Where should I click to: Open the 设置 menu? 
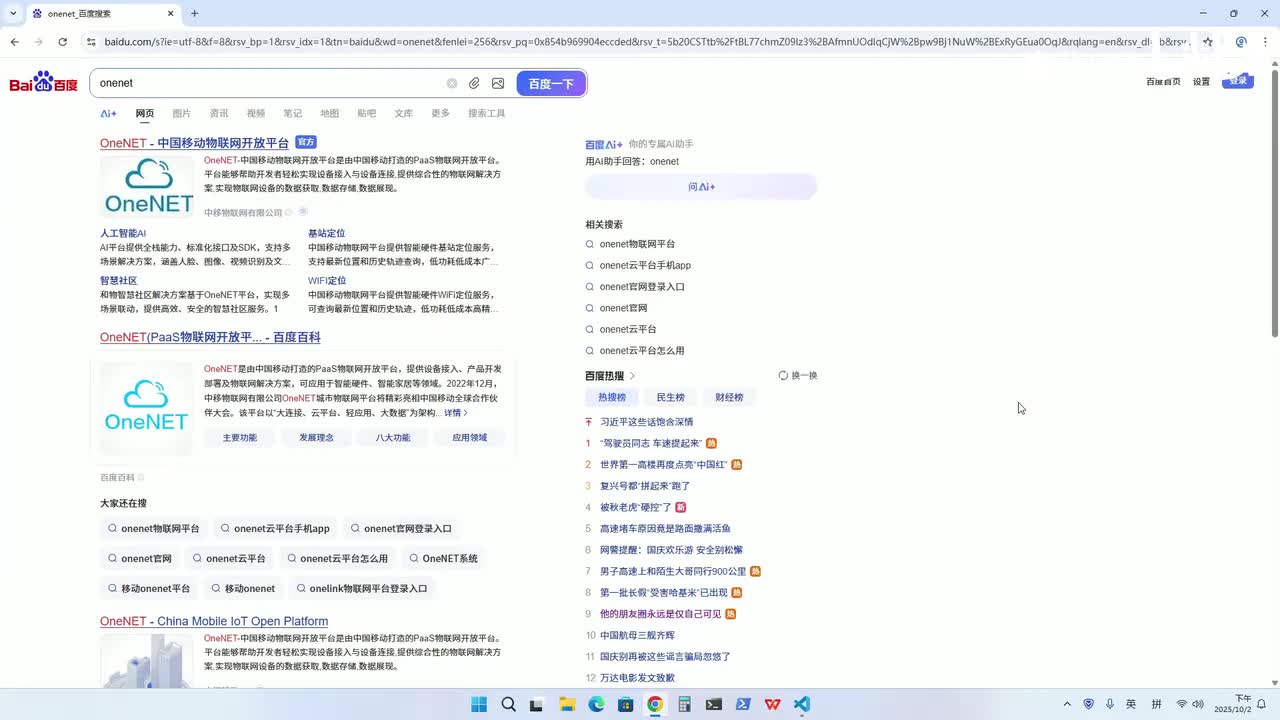tap(1201, 82)
